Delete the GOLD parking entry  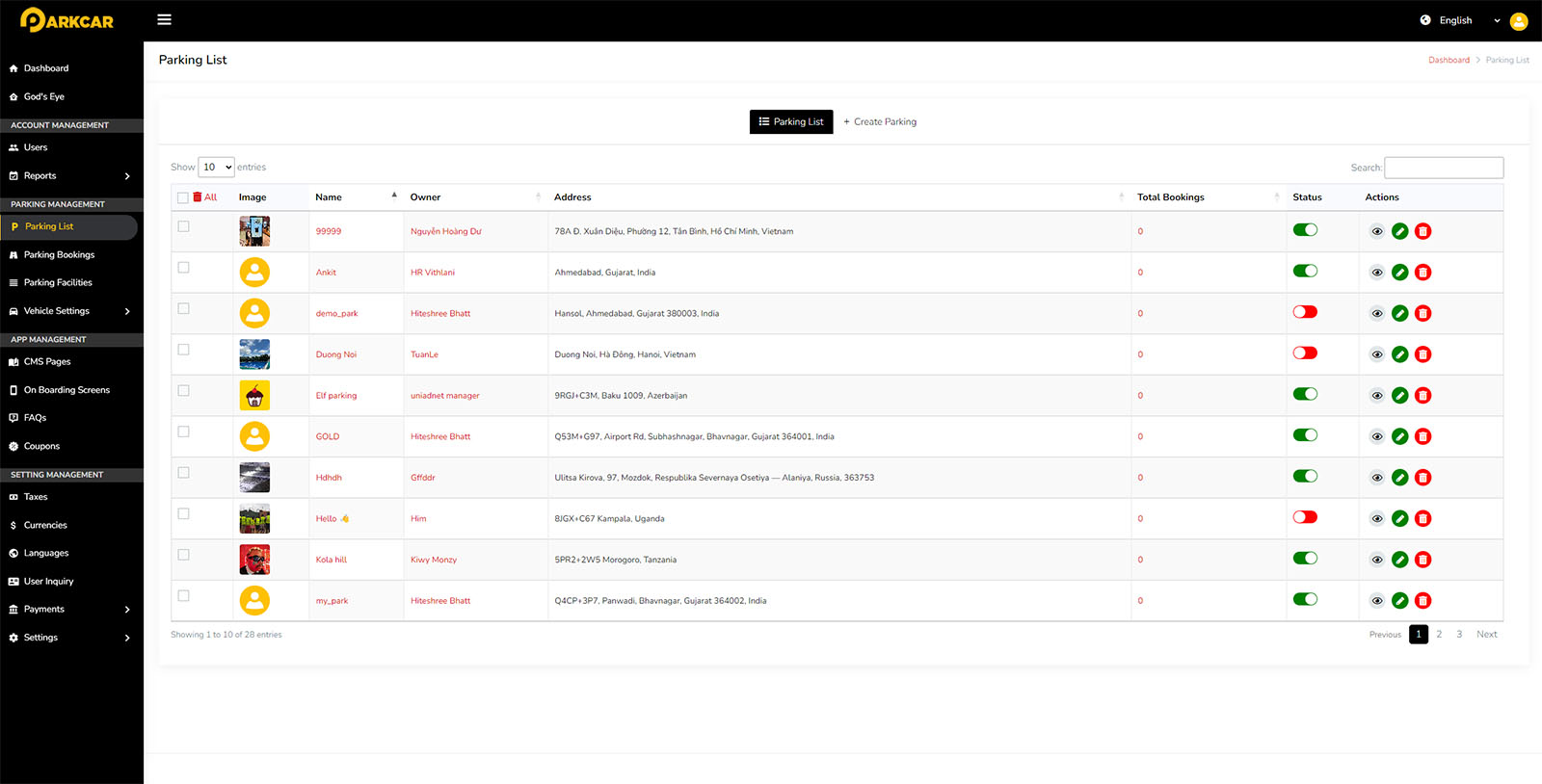(1423, 436)
